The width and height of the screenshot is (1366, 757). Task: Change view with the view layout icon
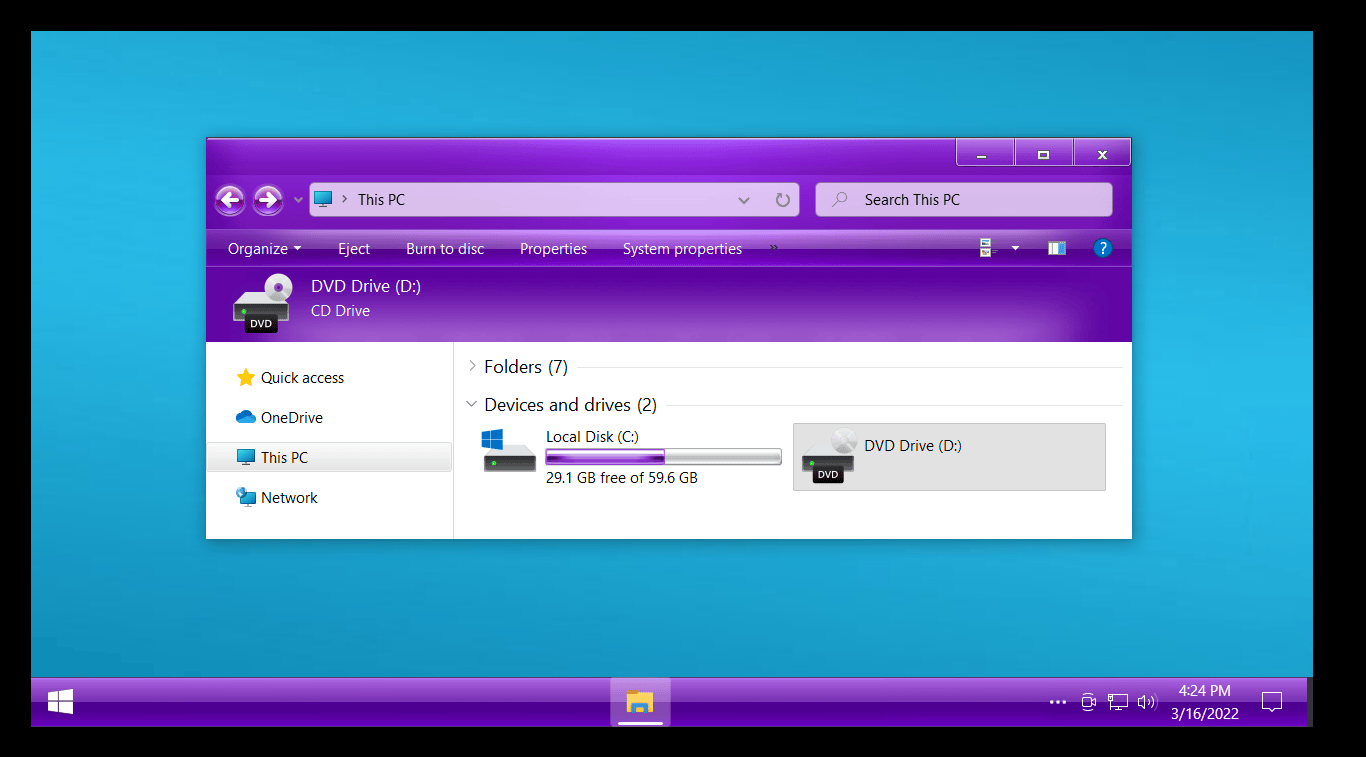[x=988, y=248]
